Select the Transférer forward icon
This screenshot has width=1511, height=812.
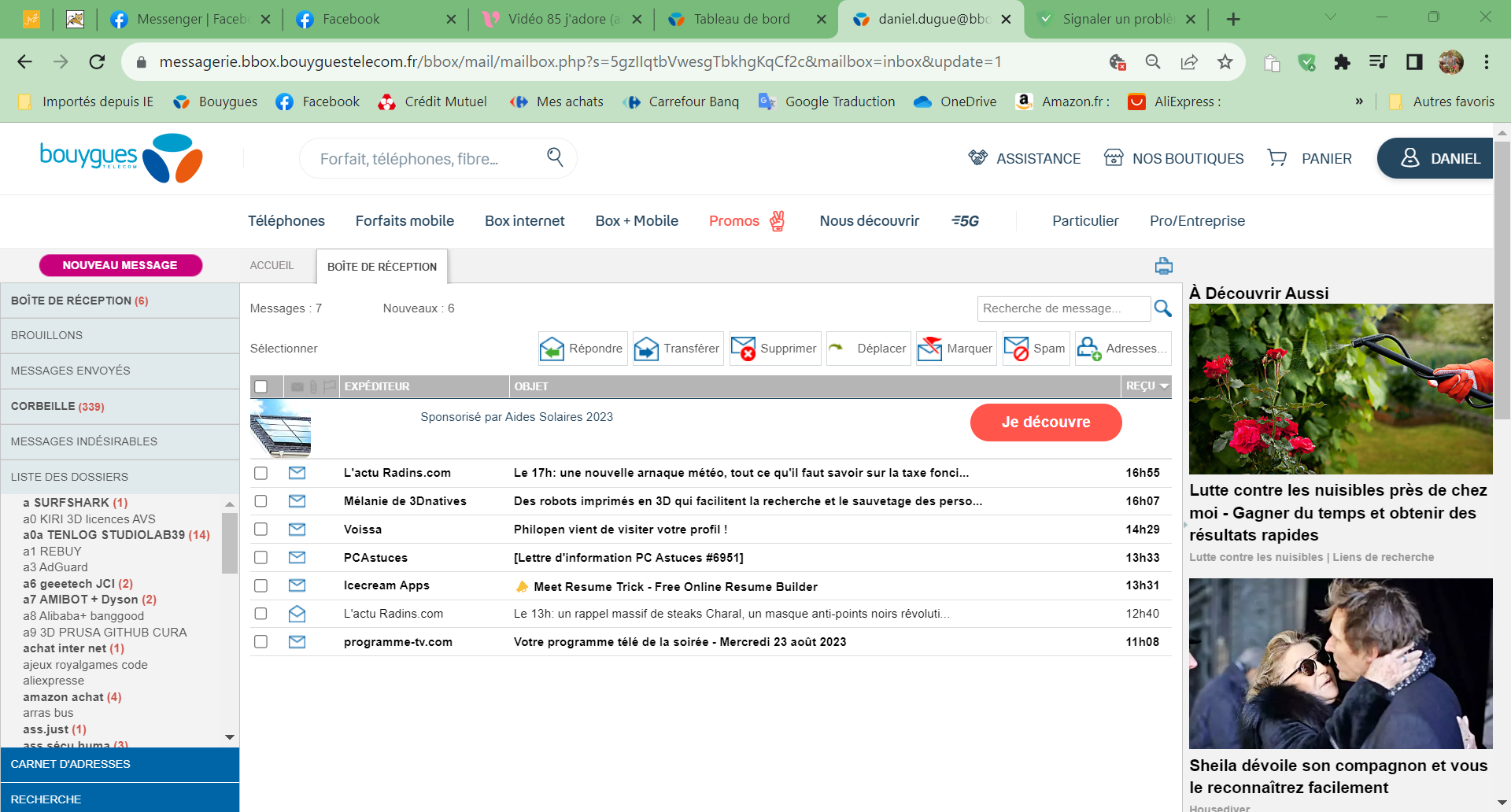click(x=645, y=348)
